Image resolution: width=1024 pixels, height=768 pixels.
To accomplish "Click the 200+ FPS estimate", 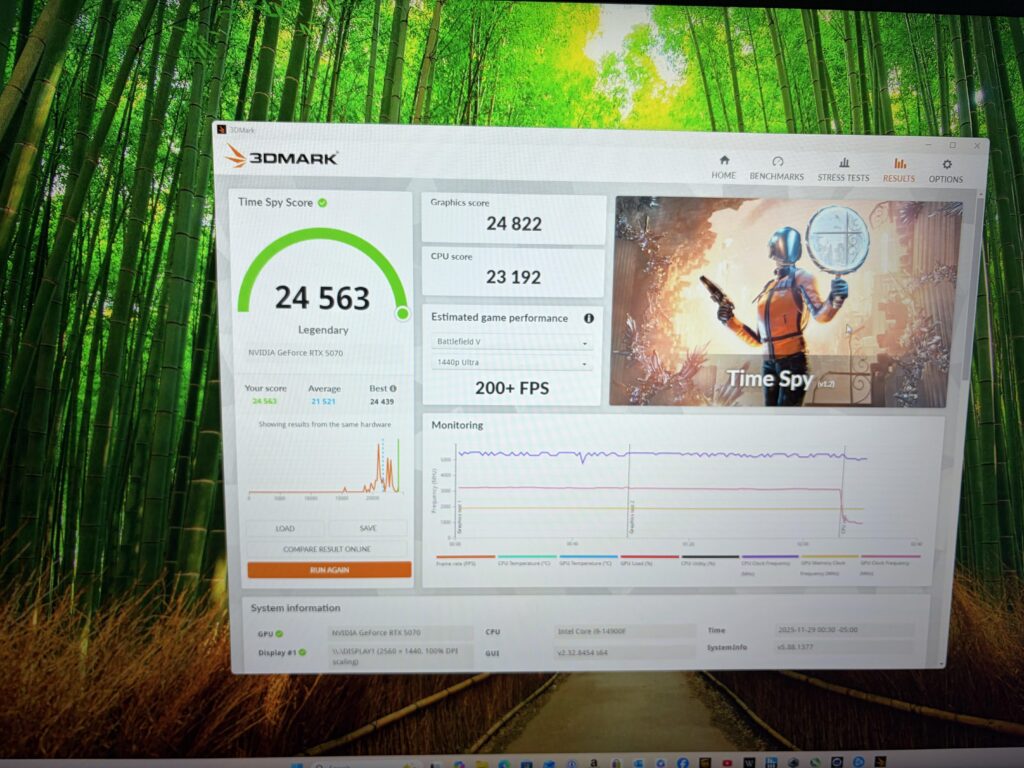I will tap(512, 388).
